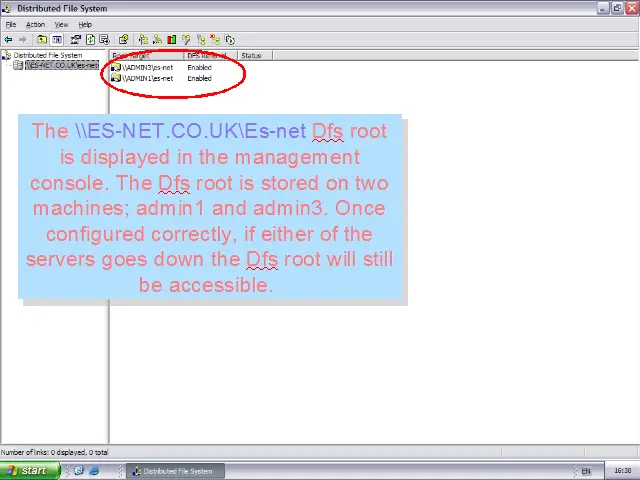Click the Distributed File System tree node icon
The image size is (640, 480).
(x=6, y=55)
